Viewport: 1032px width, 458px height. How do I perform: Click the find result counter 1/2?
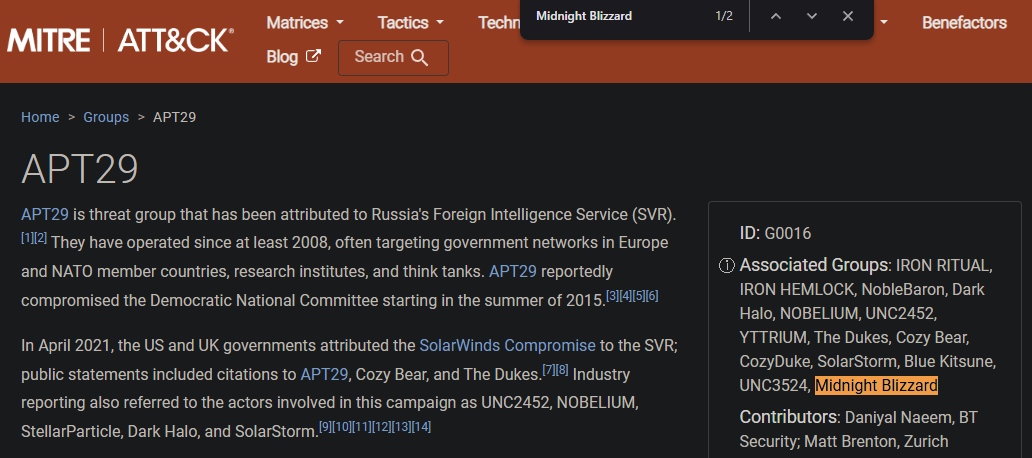pos(724,16)
